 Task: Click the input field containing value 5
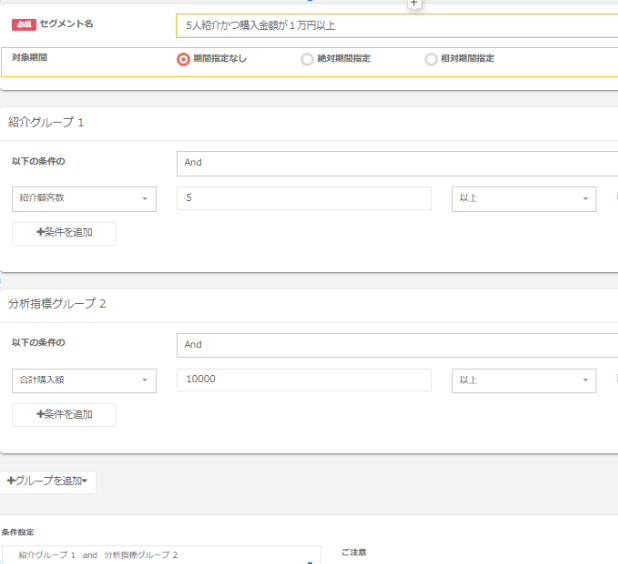pos(303,199)
